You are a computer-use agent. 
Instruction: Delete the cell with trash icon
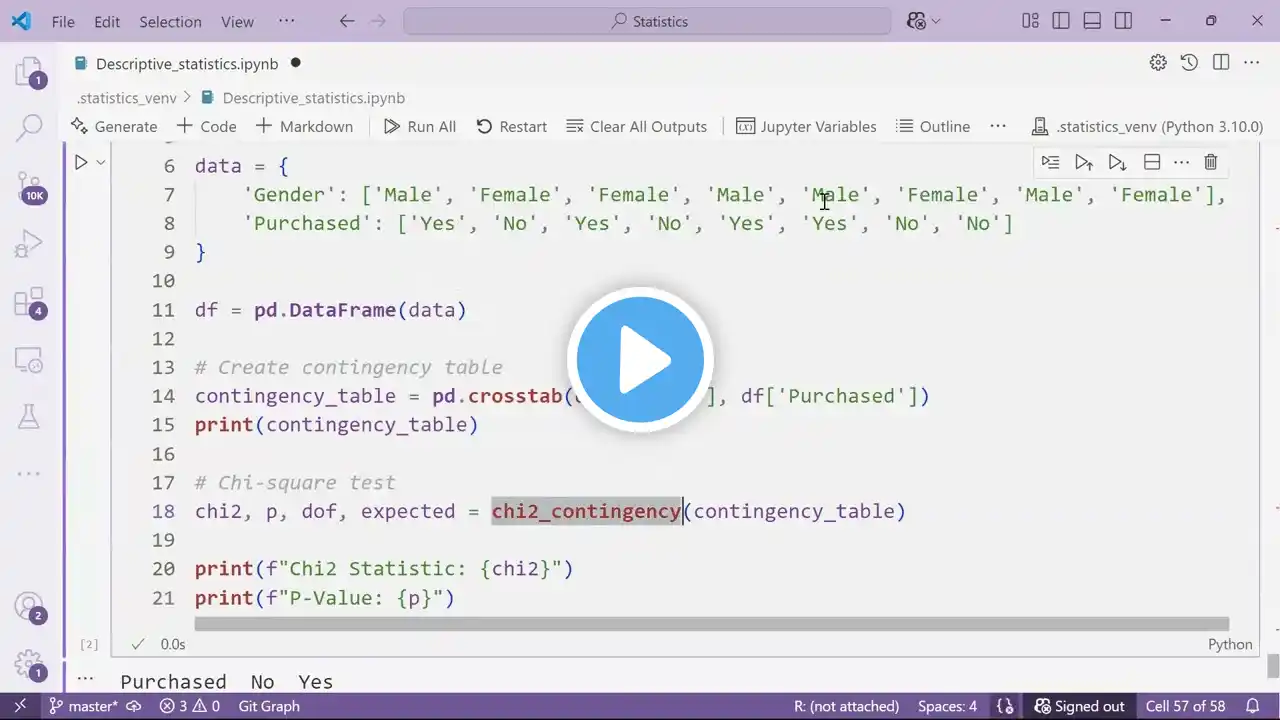tap(1211, 162)
